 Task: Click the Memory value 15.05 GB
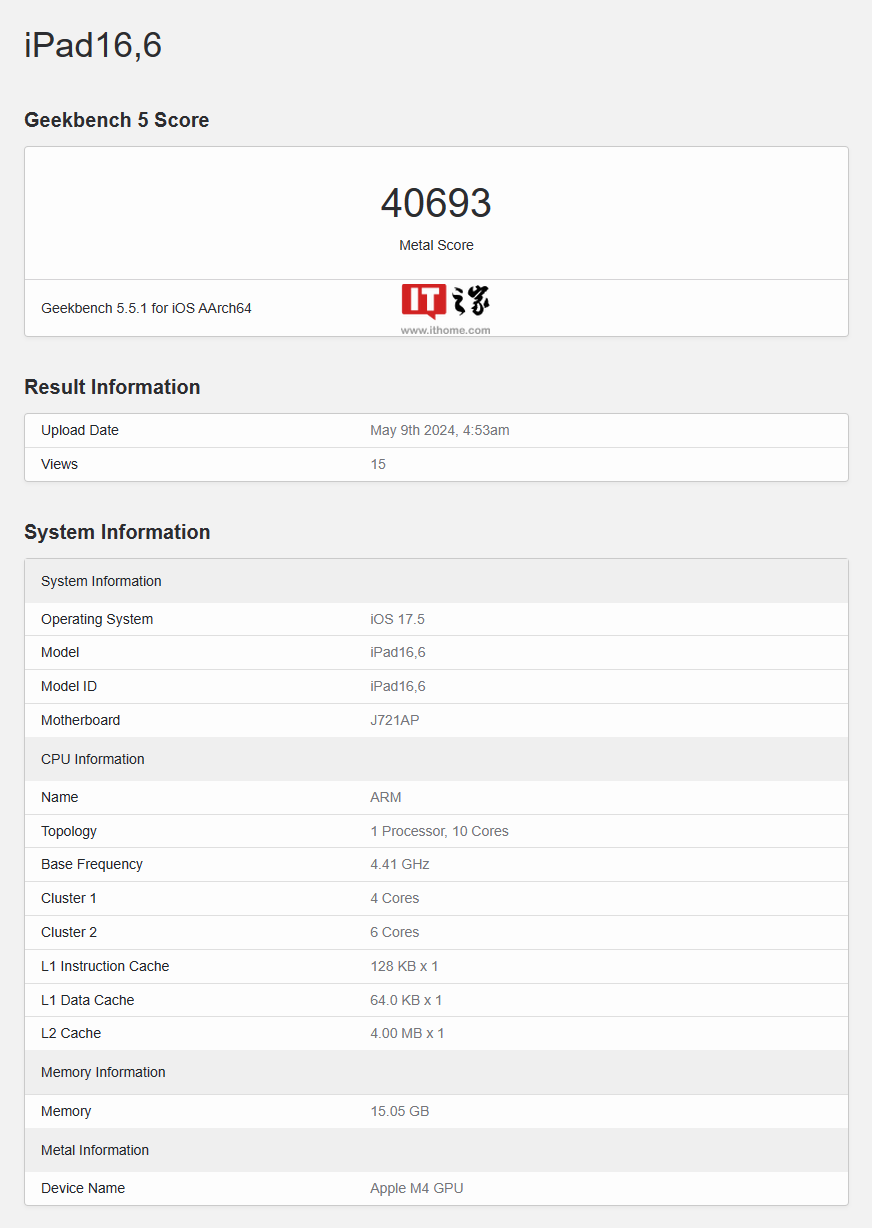coord(400,1111)
